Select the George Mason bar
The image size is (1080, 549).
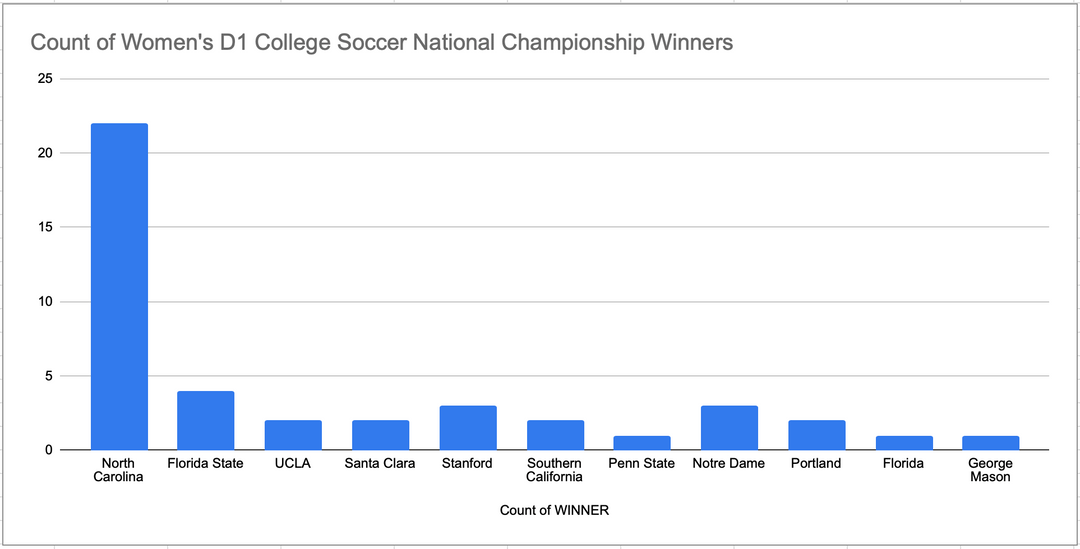coord(990,443)
